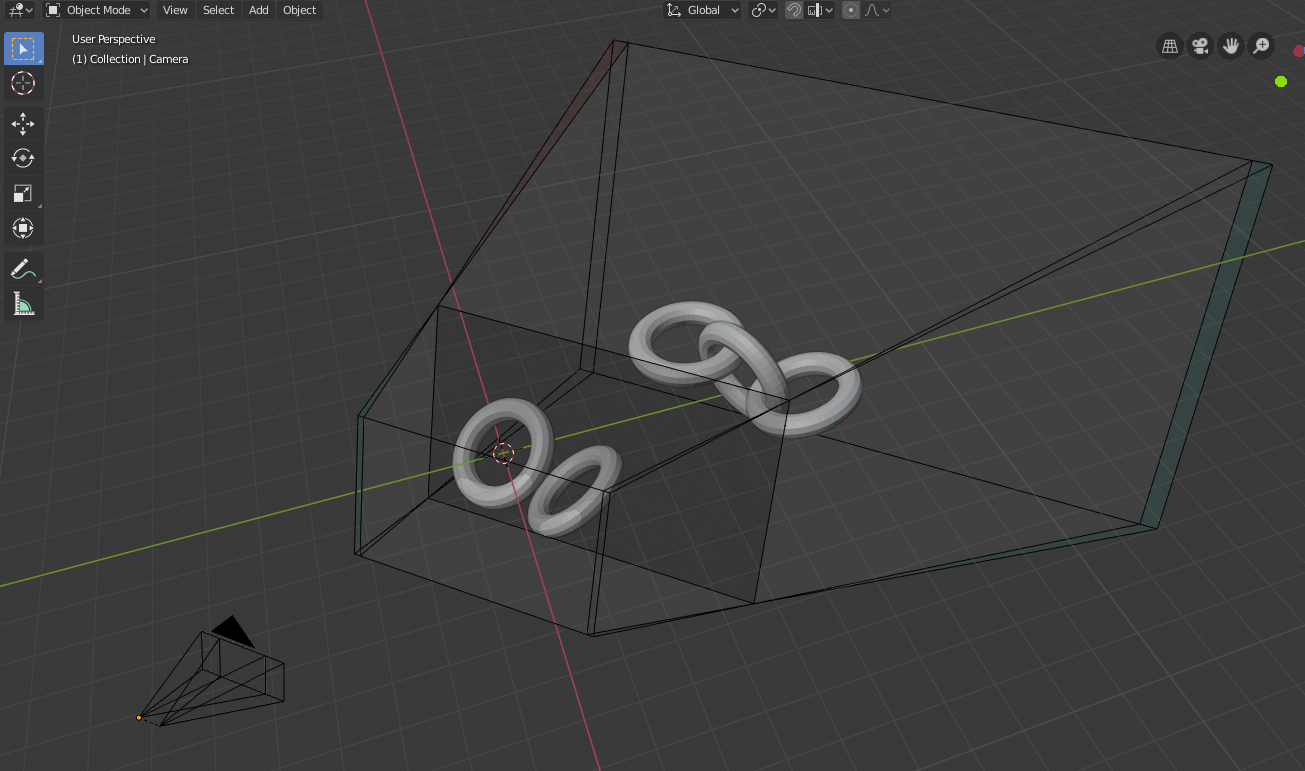Image resolution: width=1305 pixels, height=771 pixels.
Task: Open the Select menu
Action: tap(218, 10)
